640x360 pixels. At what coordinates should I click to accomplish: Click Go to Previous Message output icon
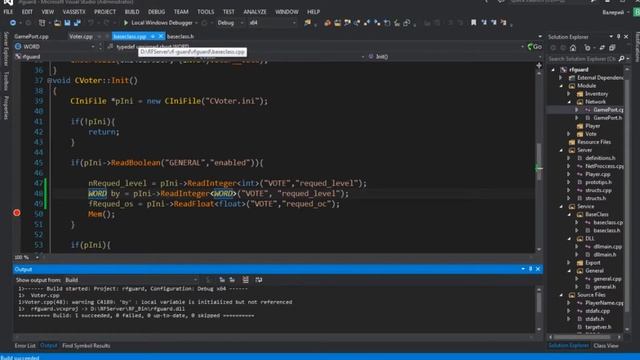click(222, 280)
